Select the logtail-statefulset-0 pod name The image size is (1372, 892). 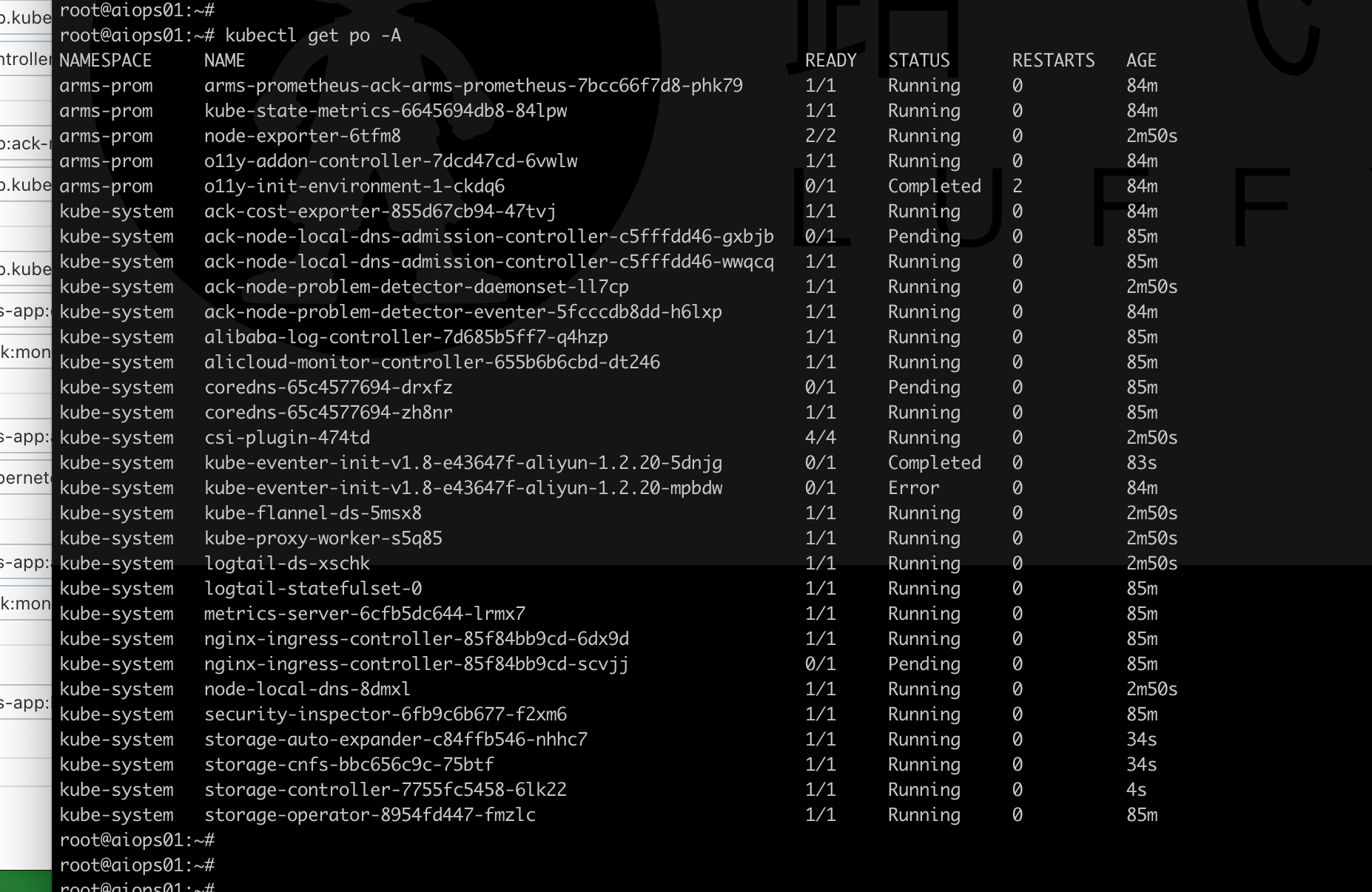coord(313,589)
